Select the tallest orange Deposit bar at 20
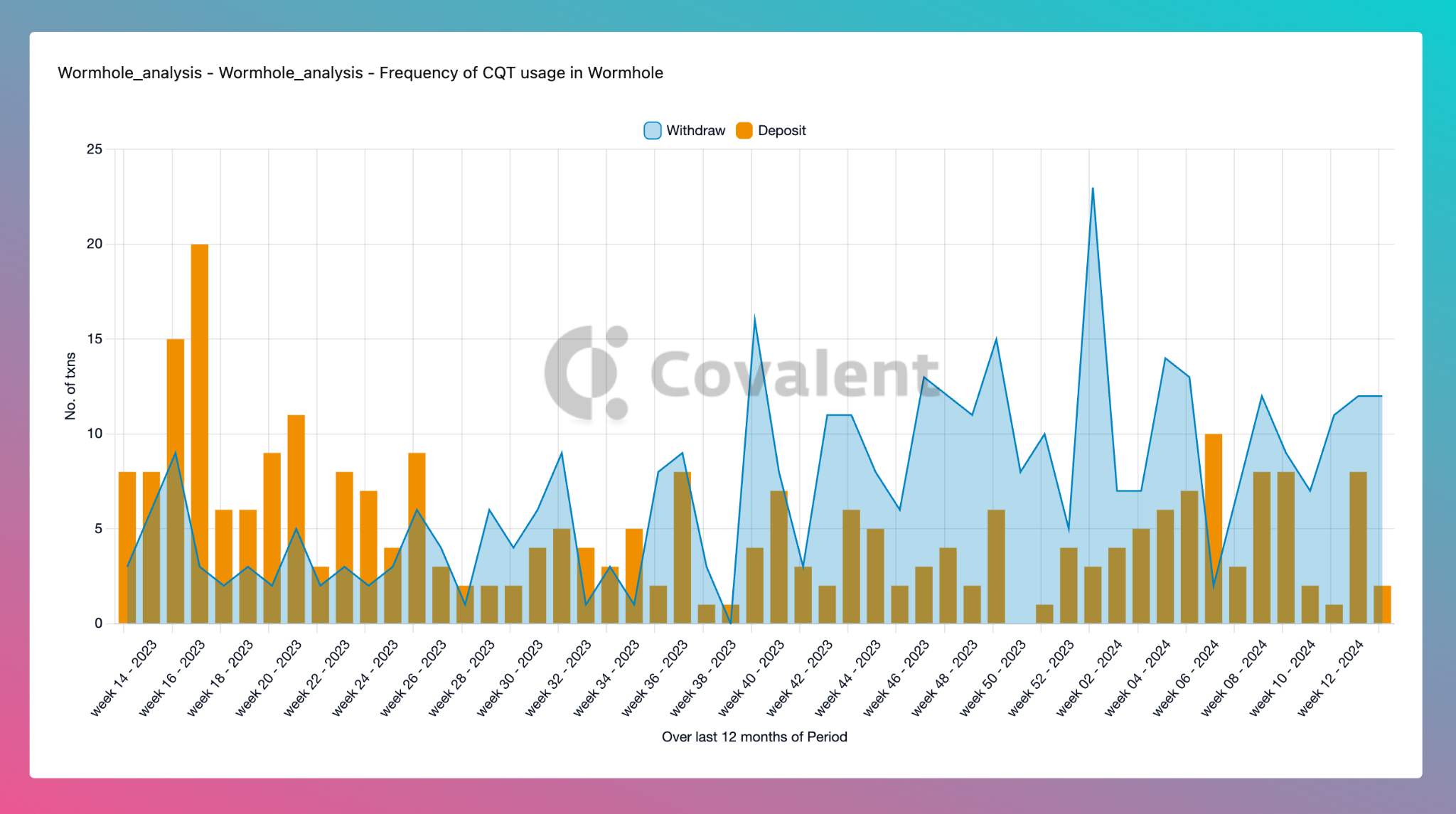This screenshot has width=1456, height=814. [x=200, y=434]
